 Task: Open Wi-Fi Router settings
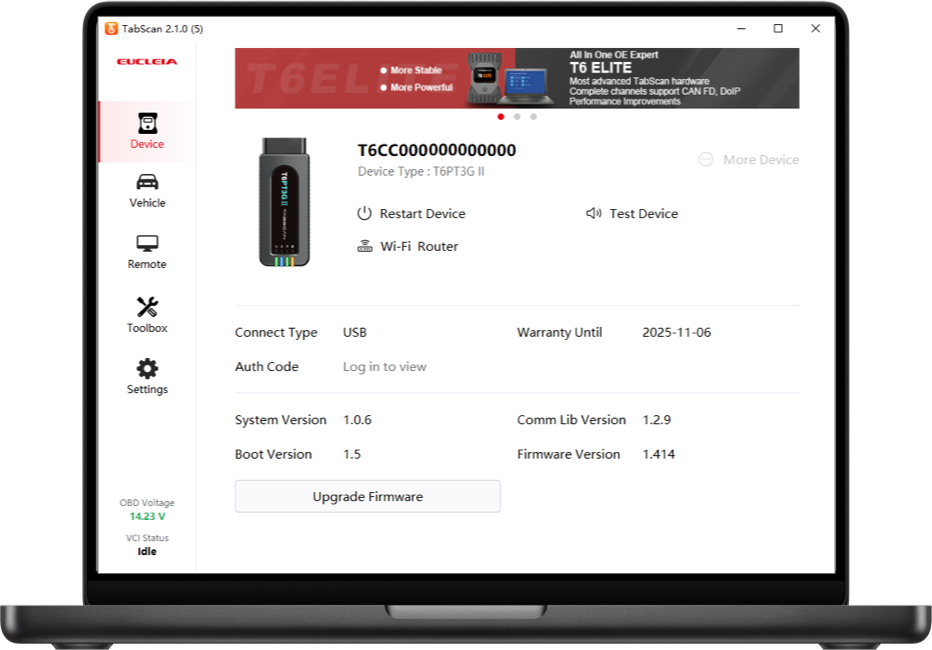pyautogui.click(x=408, y=246)
